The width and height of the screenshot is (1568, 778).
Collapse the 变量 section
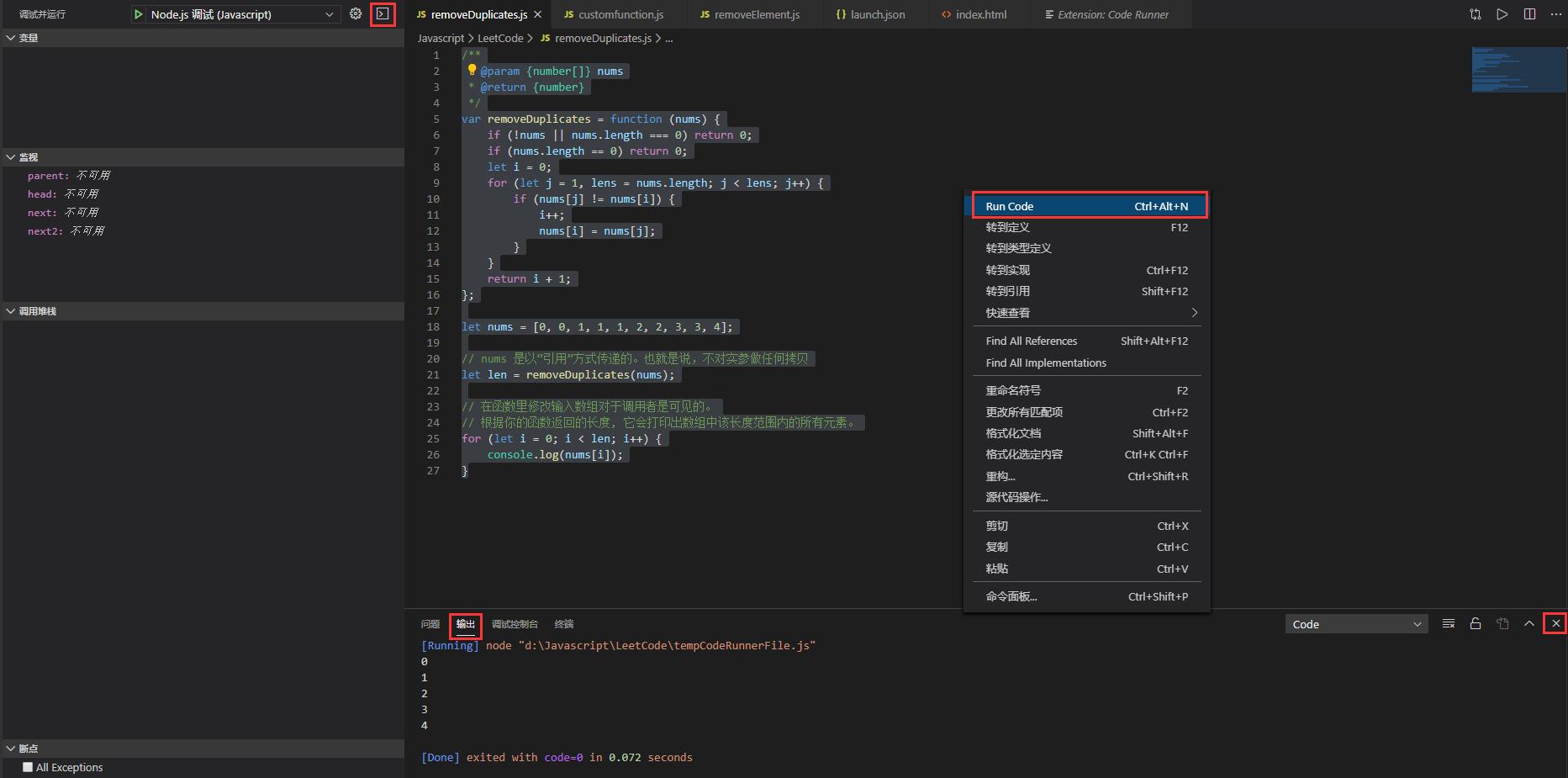coord(10,38)
